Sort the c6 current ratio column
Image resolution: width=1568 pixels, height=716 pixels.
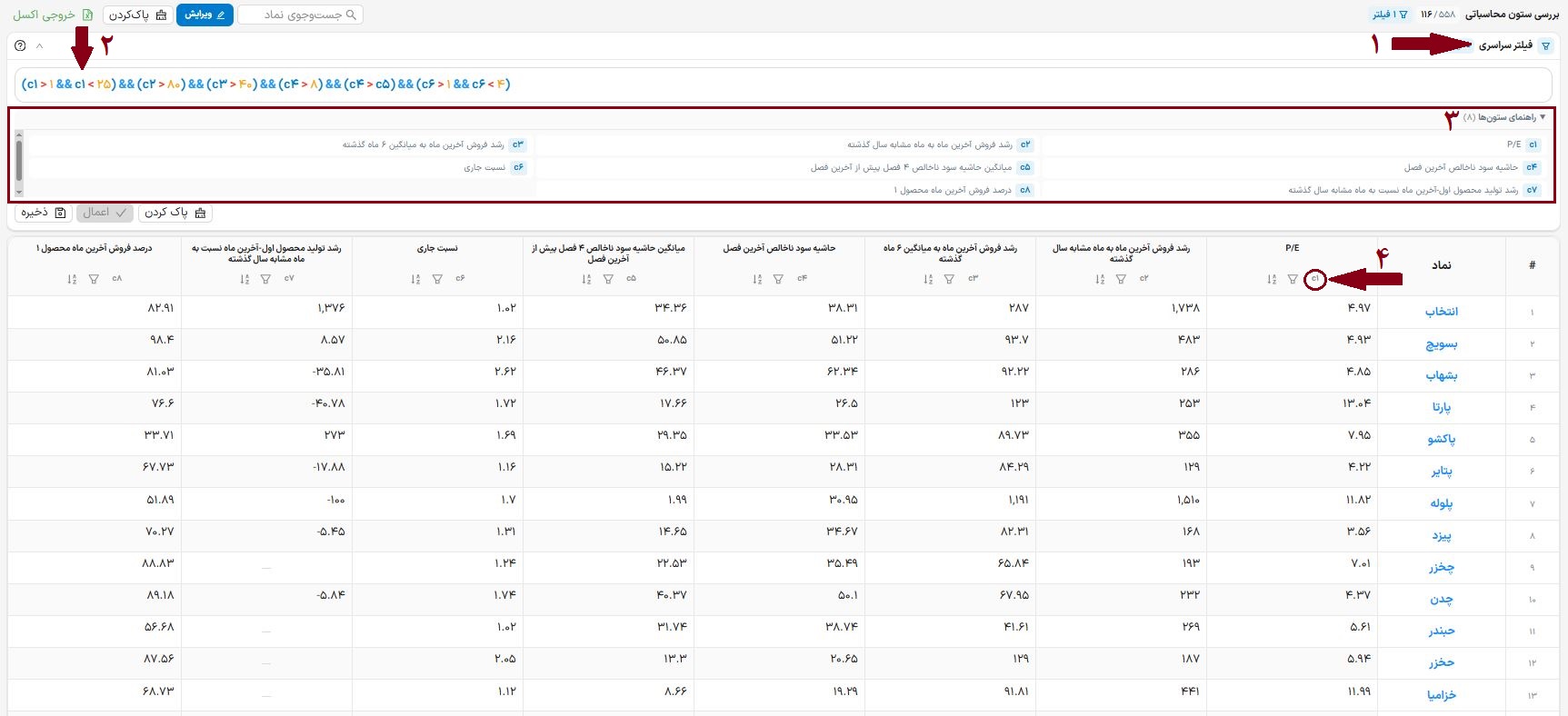[x=414, y=279]
